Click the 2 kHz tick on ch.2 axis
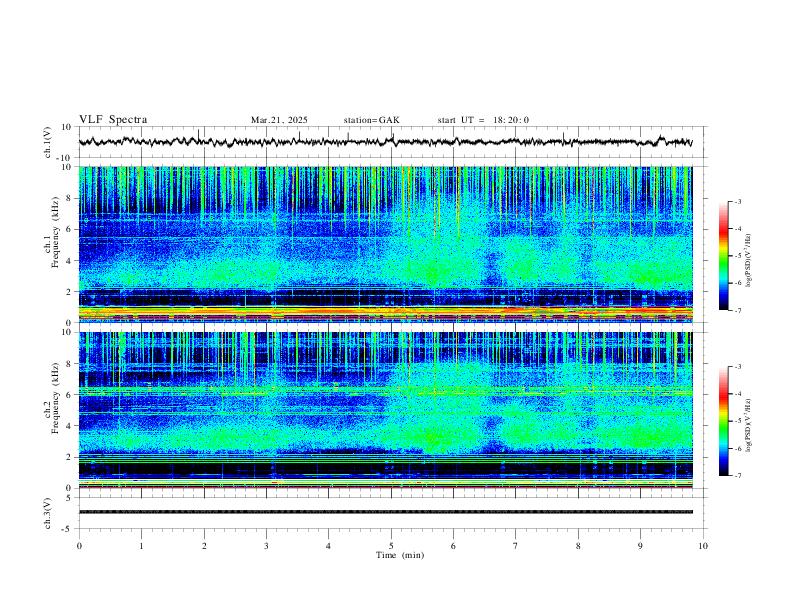Viewport: 792px width, 612px height. click(x=69, y=457)
